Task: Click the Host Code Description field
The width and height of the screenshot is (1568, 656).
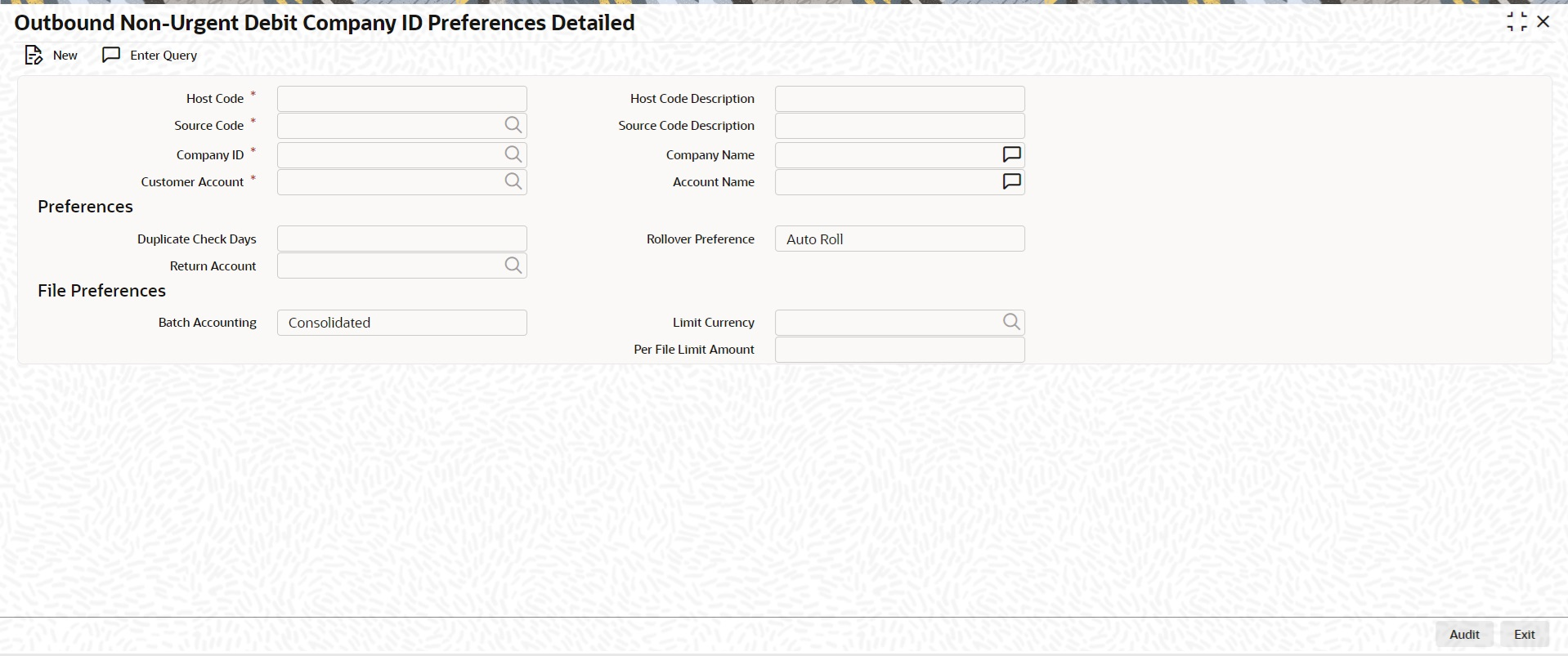Action: point(899,99)
